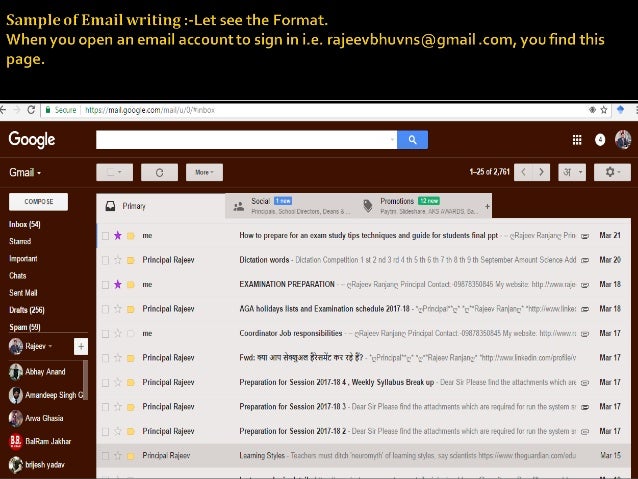This screenshot has height=479, width=638.
Task: Open the Spam (59) folder
Action: [x=24, y=327]
